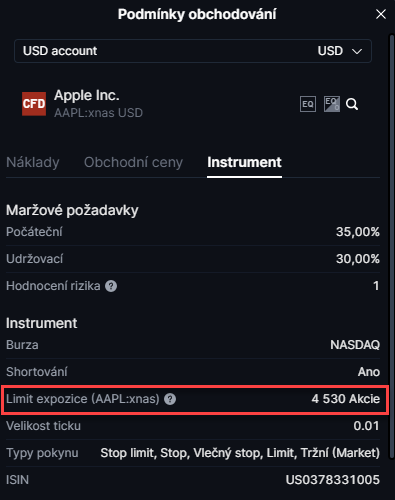Select the EQ stock instrument icon
This screenshot has width=395, height=500.
(x=308, y=104)
